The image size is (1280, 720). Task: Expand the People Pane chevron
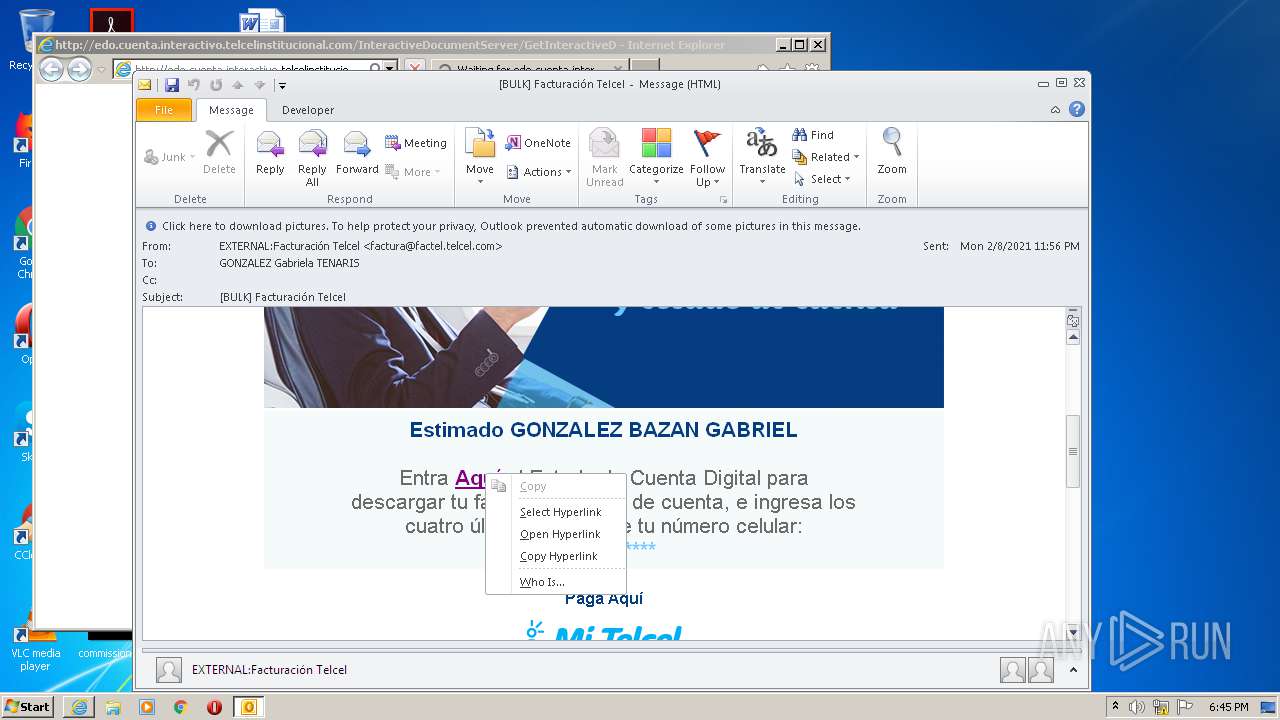pyautogui.click(x=1073, y=670)
